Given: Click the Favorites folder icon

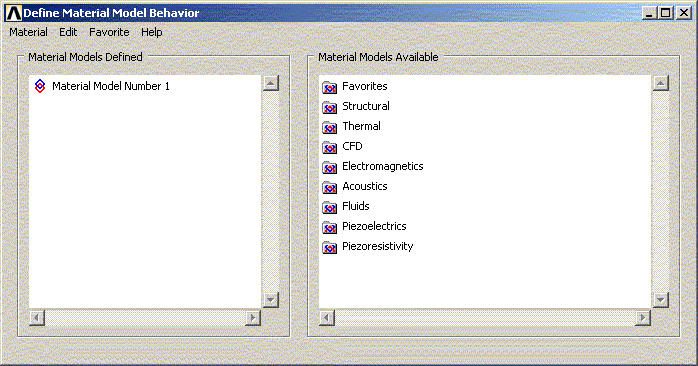Looking at the screenshot, I should (329, 87).
